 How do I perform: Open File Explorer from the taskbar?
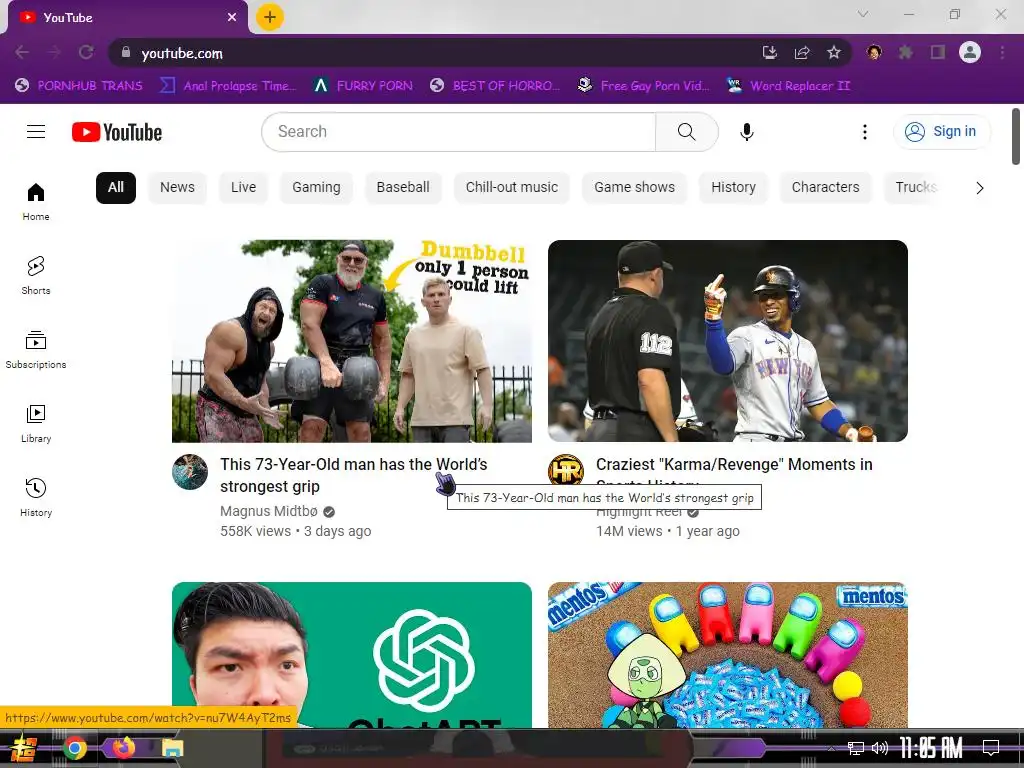[x=172, y=748]
